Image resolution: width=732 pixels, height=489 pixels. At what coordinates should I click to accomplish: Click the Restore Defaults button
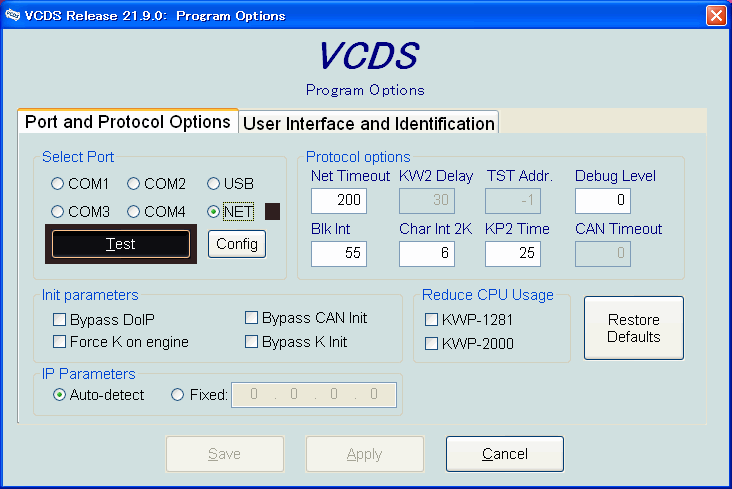click(634, 328)
